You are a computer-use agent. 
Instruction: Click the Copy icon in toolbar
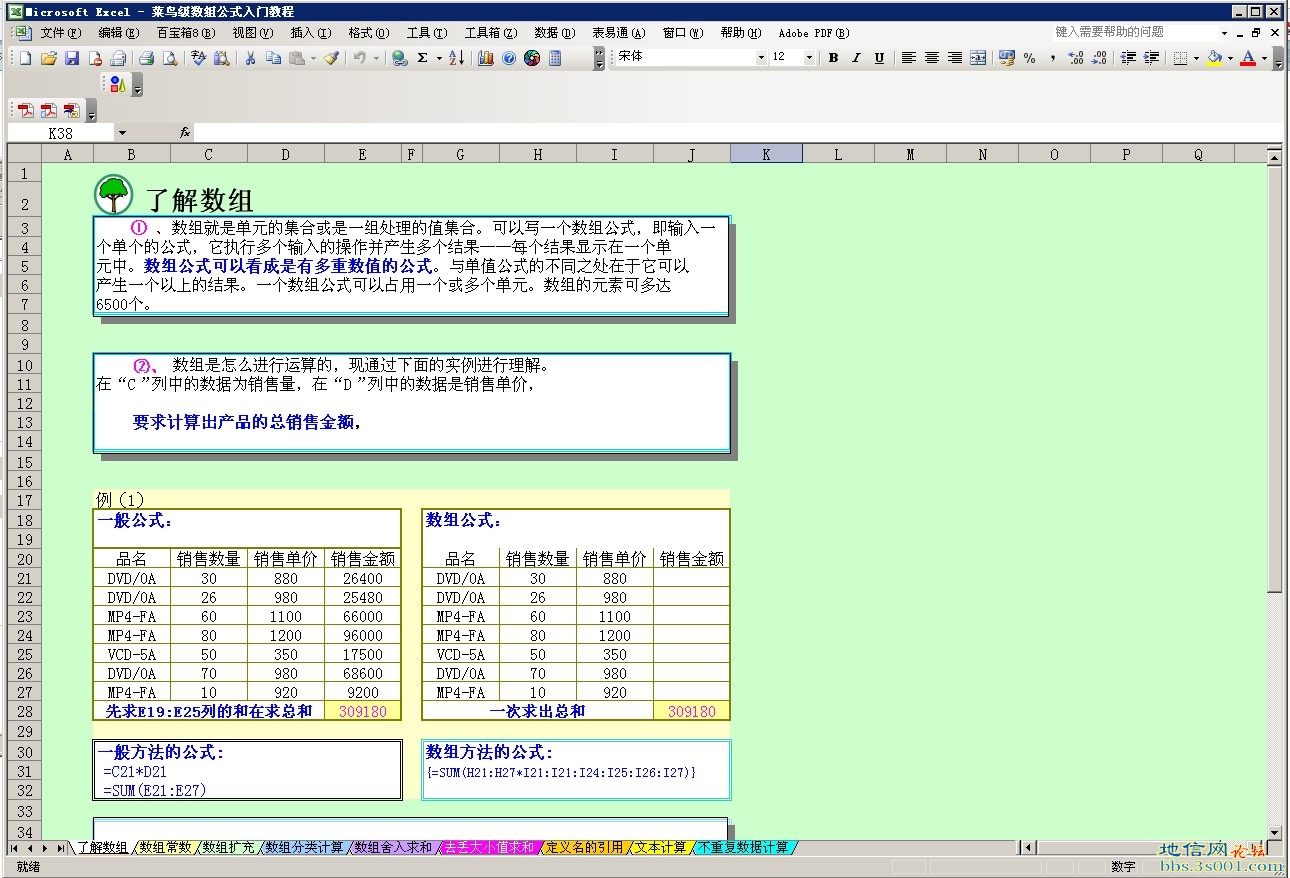(273, 58)
